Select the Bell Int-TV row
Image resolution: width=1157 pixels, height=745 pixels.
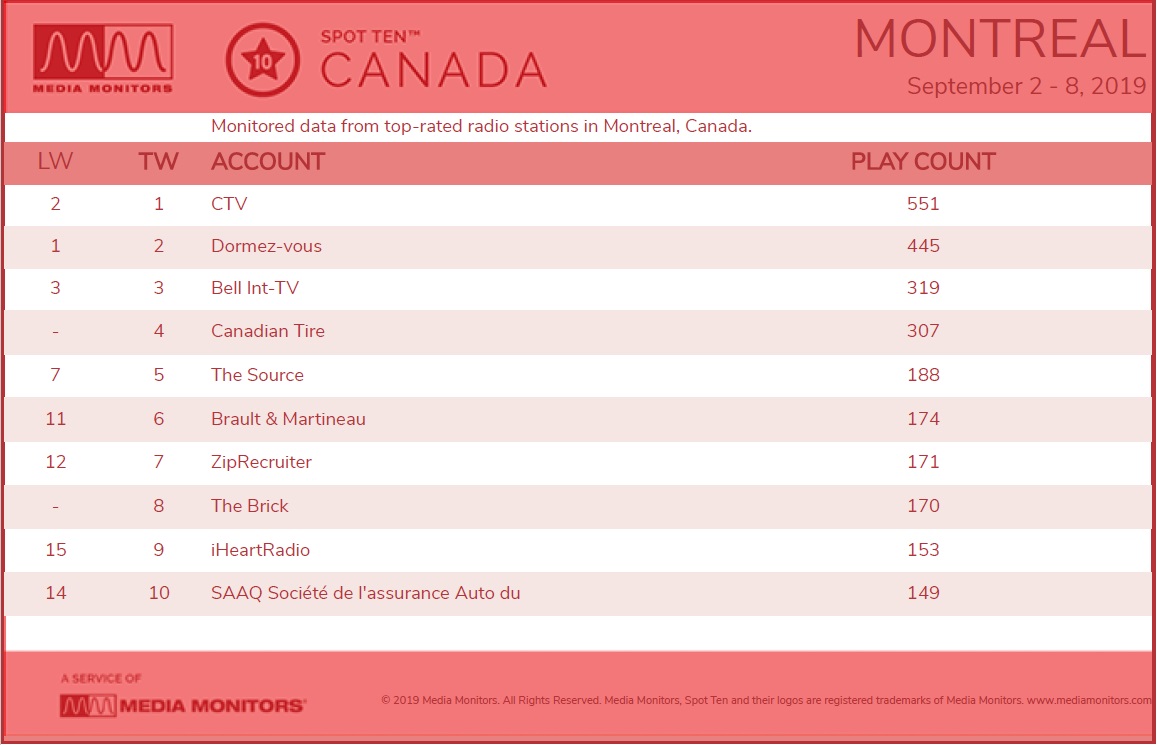pos(578,288)
